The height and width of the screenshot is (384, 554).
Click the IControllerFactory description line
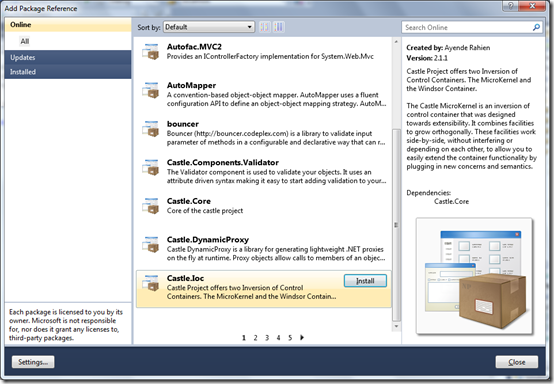click(270, 57)
